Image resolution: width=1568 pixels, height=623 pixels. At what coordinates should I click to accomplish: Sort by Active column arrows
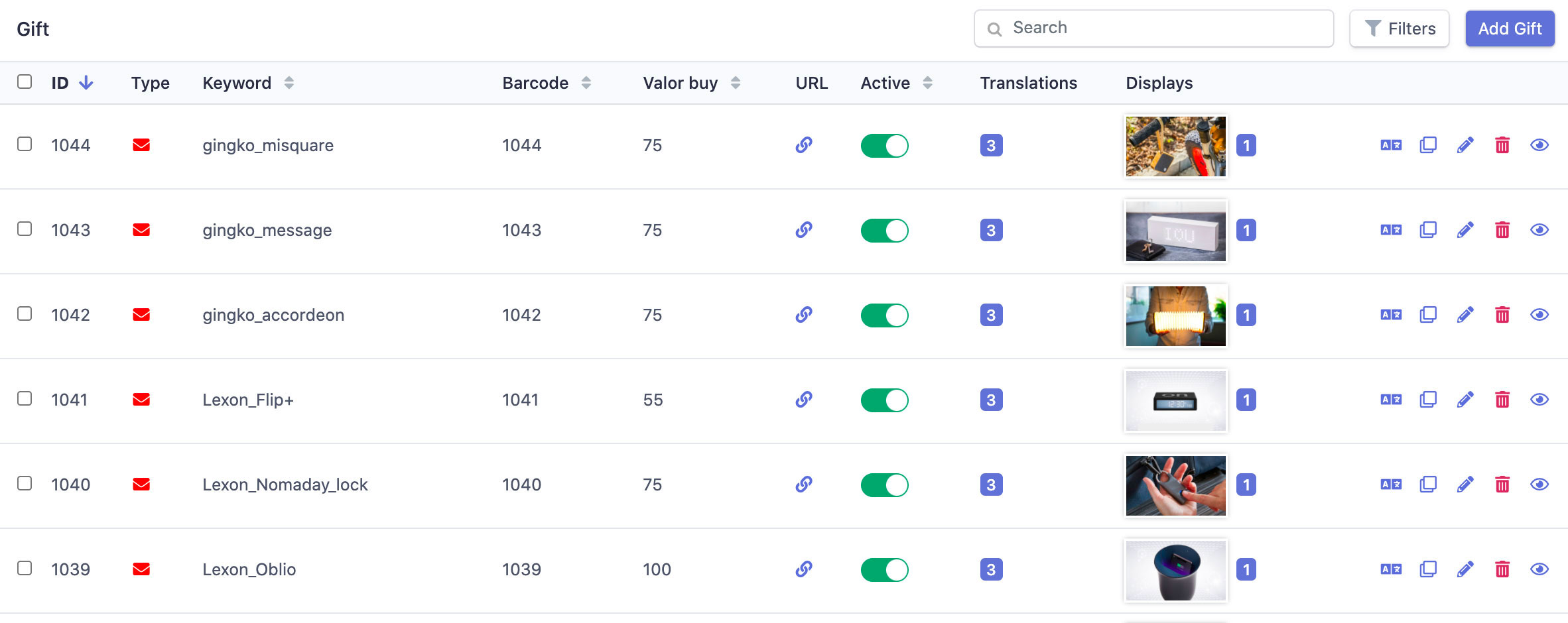[x=927, y=83]
